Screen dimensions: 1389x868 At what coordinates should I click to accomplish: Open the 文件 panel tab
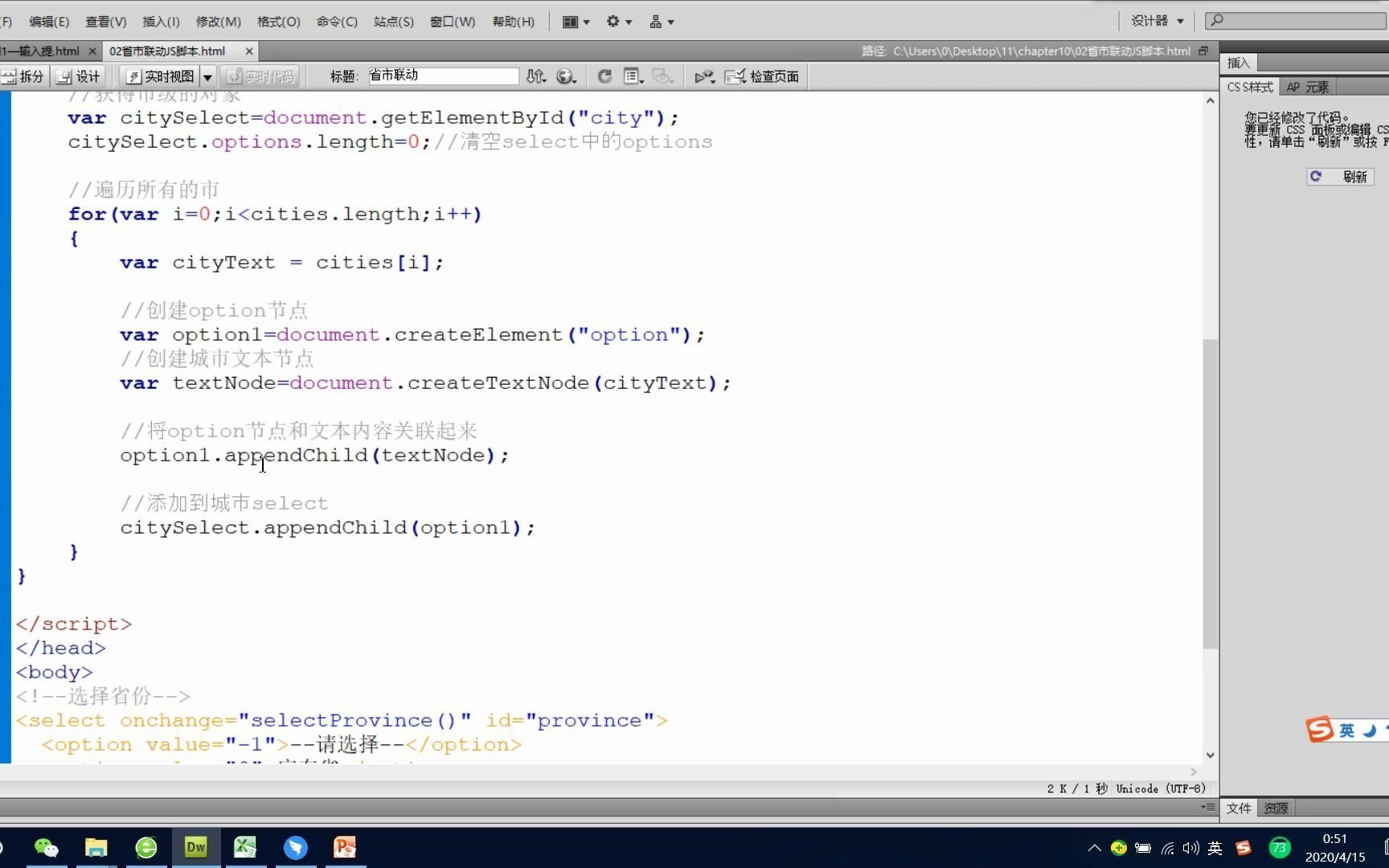click(1239, 808)
